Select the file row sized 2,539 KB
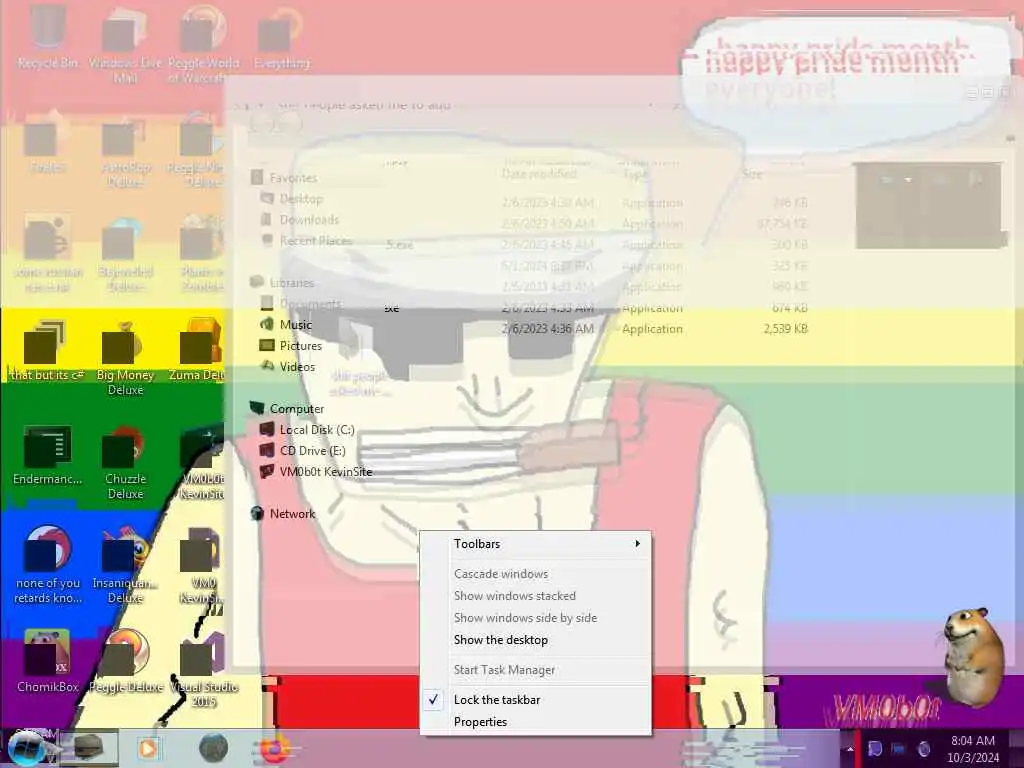Image resolution: width=1024 pixels, height=768 pixels. [x=596, y=328]
